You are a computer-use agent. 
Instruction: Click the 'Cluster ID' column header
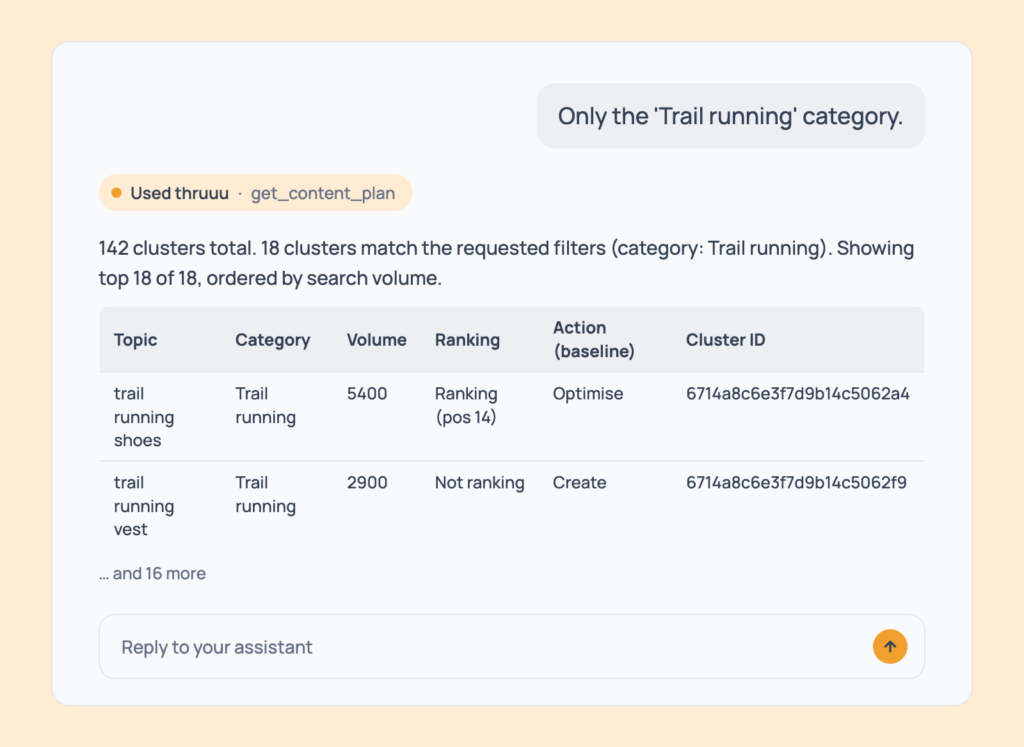click(x=725, y=340)
